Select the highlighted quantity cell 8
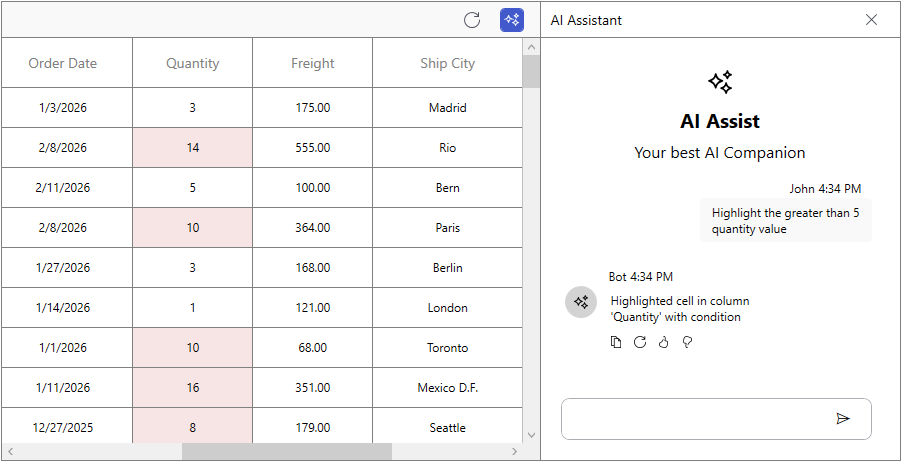Image resolution: width=902 pixels, height=462 pixels. pyautogui.click(x=193, y=426)
